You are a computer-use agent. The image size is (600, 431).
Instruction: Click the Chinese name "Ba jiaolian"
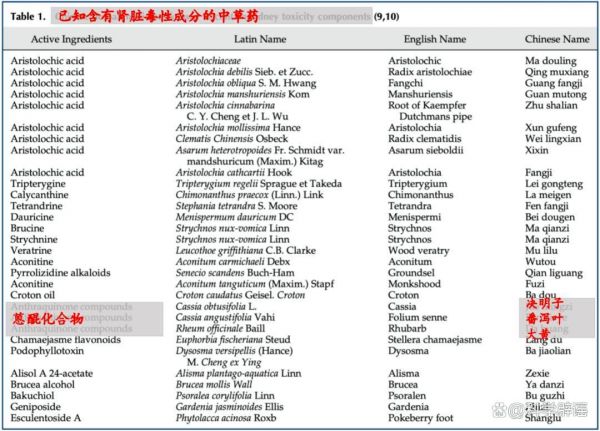click(x=548, y=351)
